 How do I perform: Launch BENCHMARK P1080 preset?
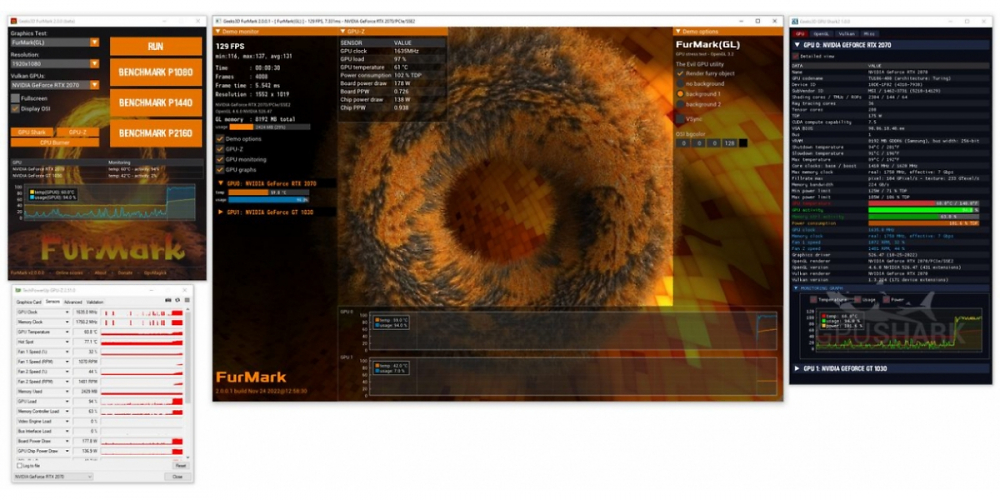point(156,73)
